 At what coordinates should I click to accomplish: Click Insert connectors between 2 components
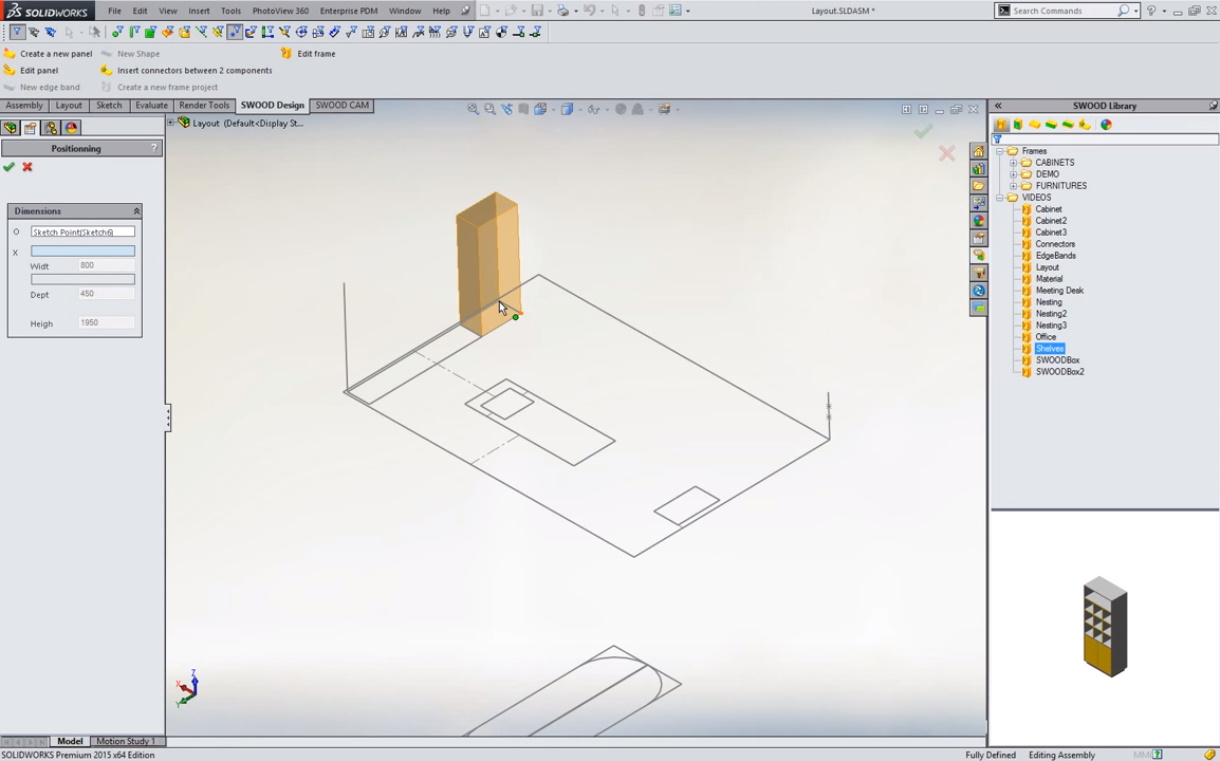(x=194, y=71)
